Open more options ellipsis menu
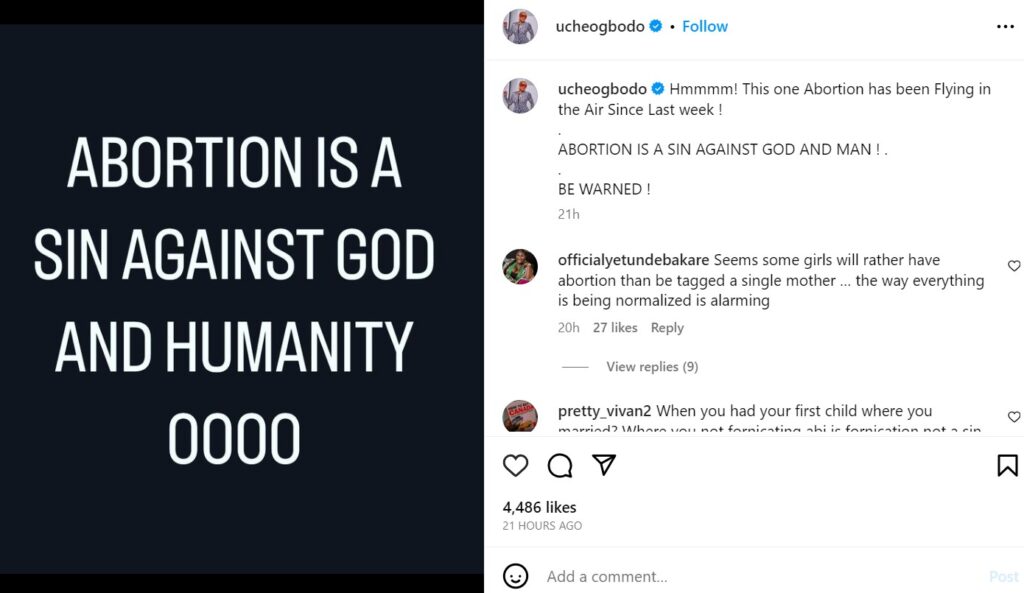Image resolution: width=1024 pixels, height=593 pixels. tap(1005, 27)
